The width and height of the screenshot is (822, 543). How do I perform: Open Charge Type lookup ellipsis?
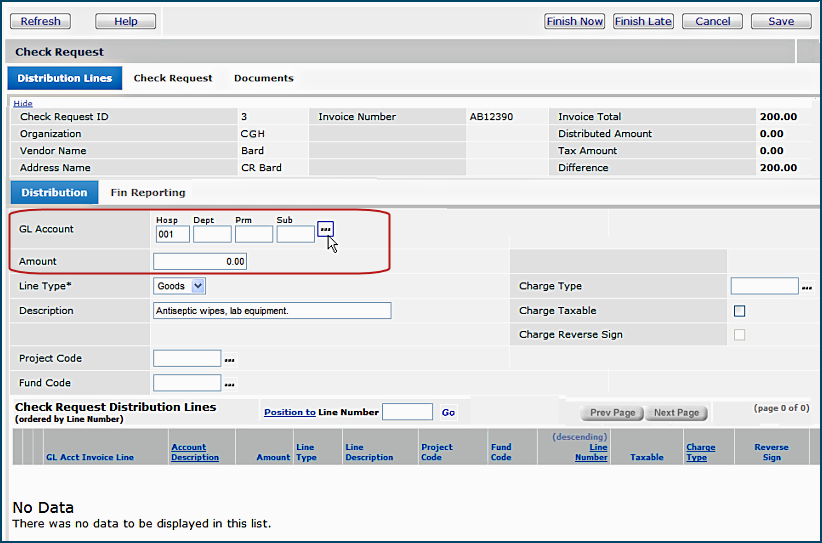[x=807, y=287]
